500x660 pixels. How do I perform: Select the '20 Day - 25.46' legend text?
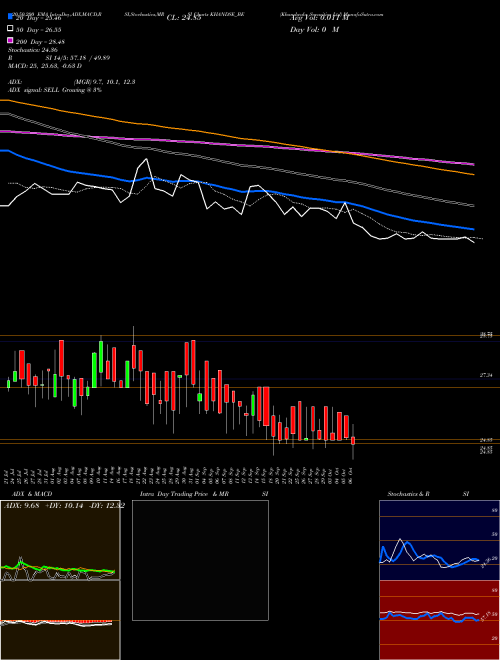coord(39,18)
